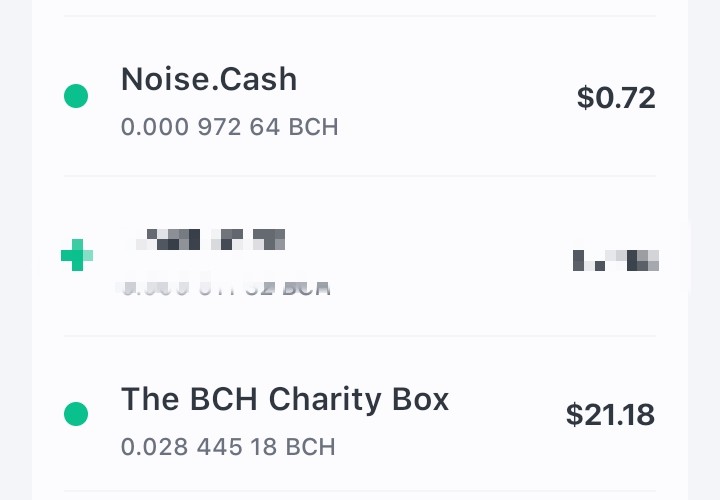The height and width of the screenshot is (500, 720).
Task: Click the gray margin left of wallet list
Action: tap(16, 250)
